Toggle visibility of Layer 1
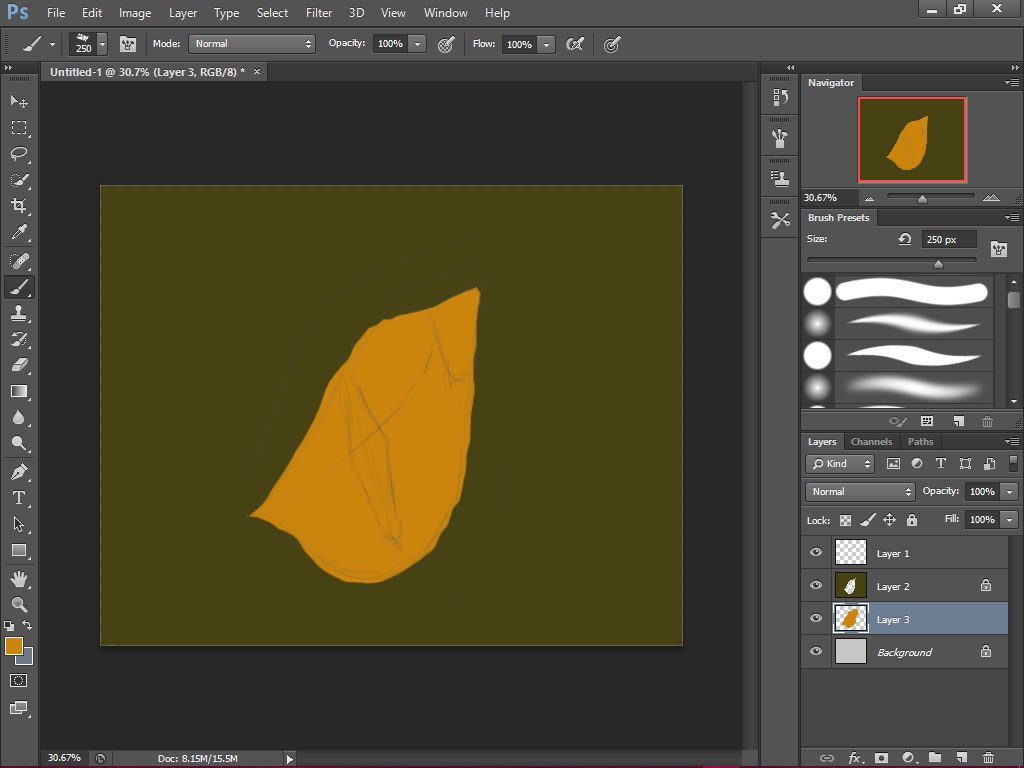This screenshot has height=768, width=1024. coord(815,552)
